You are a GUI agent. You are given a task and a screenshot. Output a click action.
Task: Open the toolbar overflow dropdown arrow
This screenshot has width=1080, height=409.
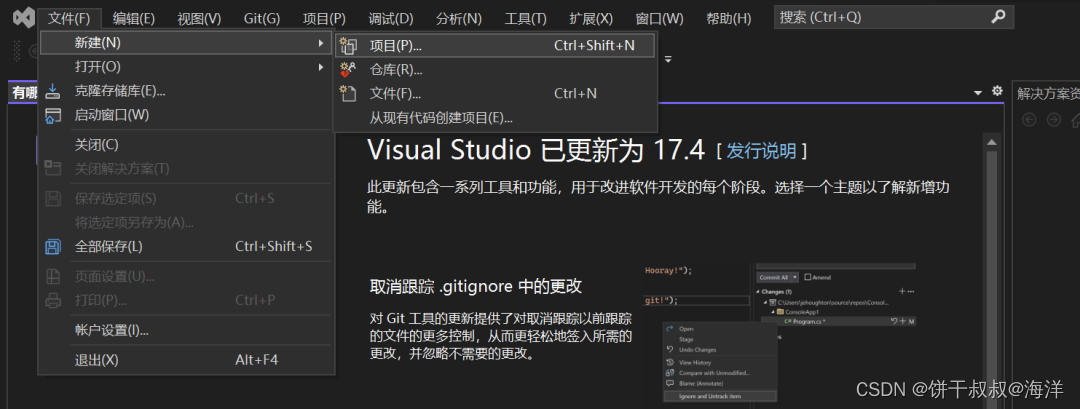[667, 60]
